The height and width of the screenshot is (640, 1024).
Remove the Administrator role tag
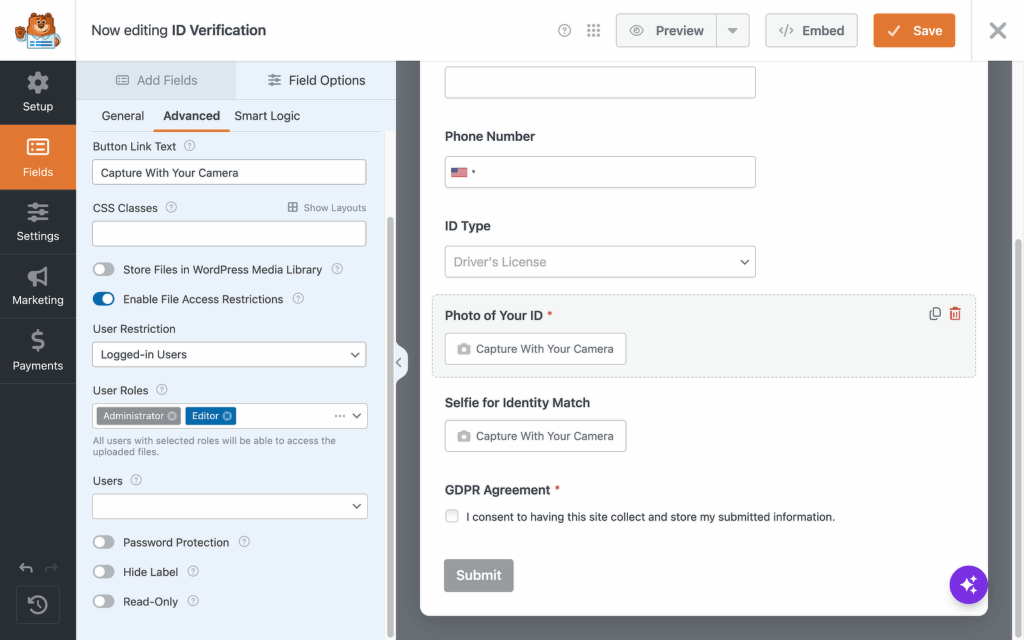(x=172, y=416)
